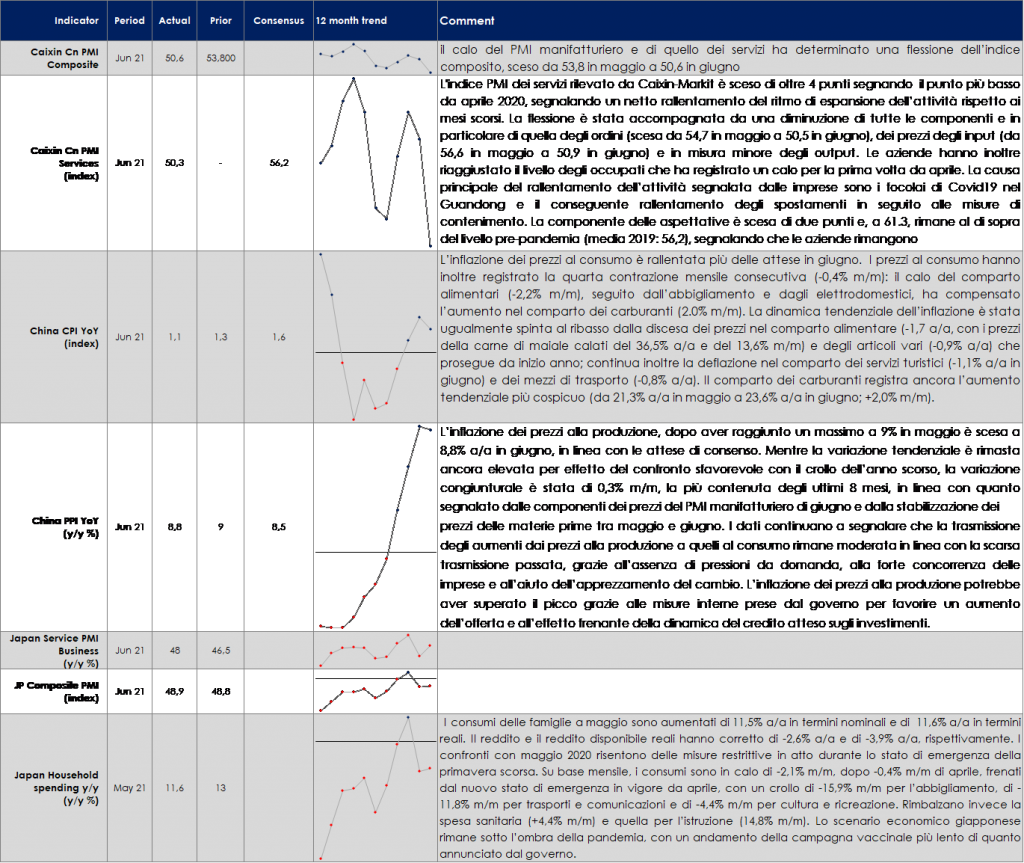1024x863 pixels.
Task: Select the 53,800 prior value cell
Action: (220, 58)
